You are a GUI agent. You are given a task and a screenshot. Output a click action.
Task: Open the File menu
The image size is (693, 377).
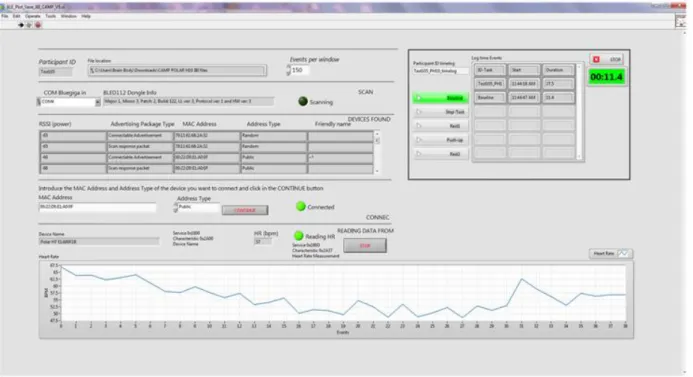[5, 16]
